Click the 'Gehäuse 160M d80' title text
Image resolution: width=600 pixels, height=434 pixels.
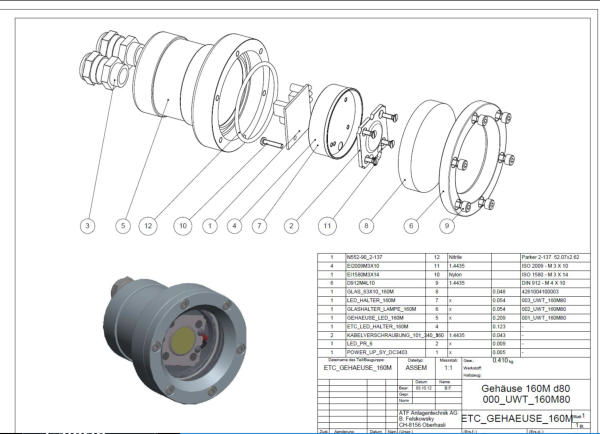click(x=526, y=388)
